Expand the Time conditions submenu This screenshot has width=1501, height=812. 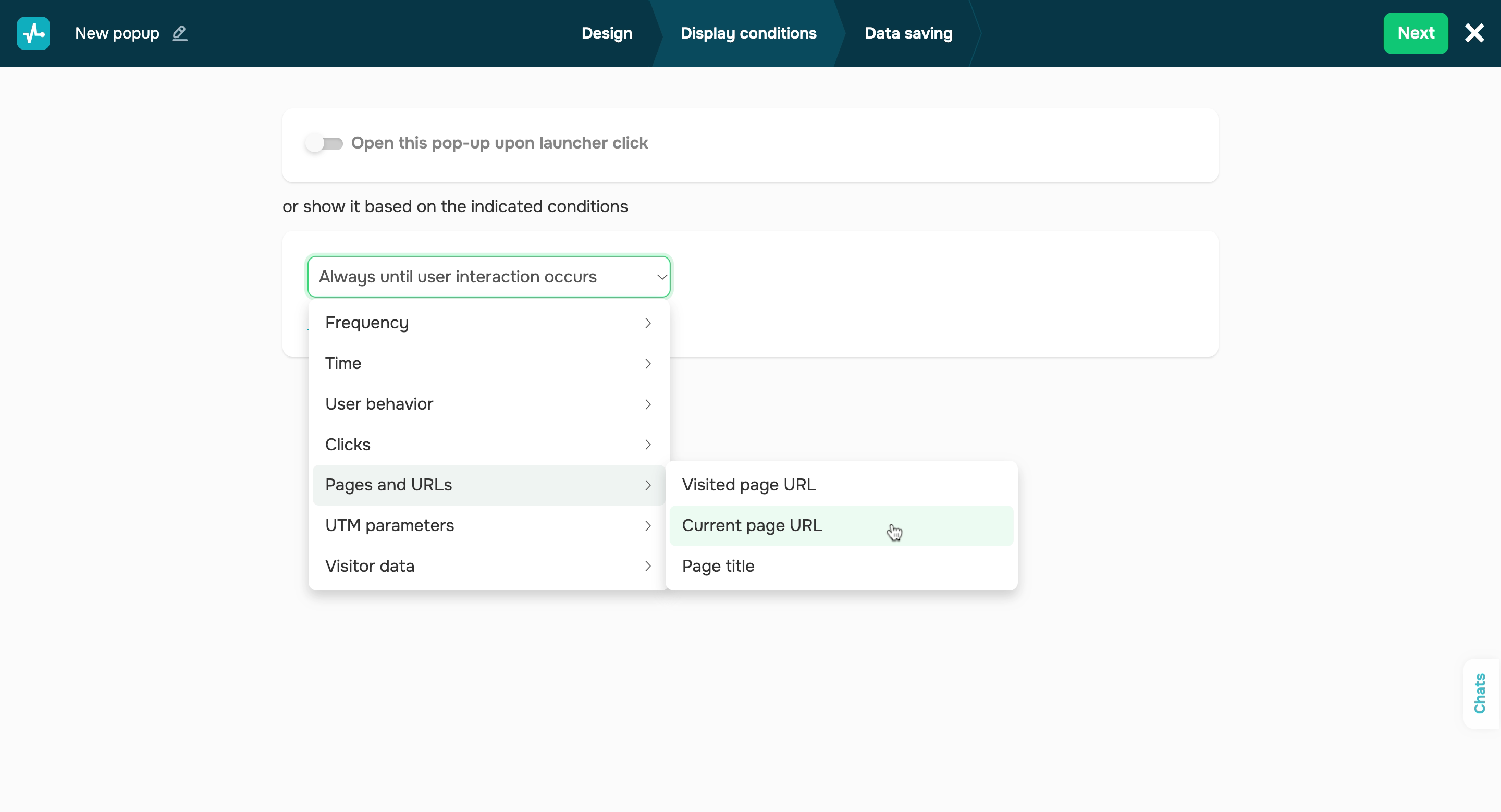point(488,363)
